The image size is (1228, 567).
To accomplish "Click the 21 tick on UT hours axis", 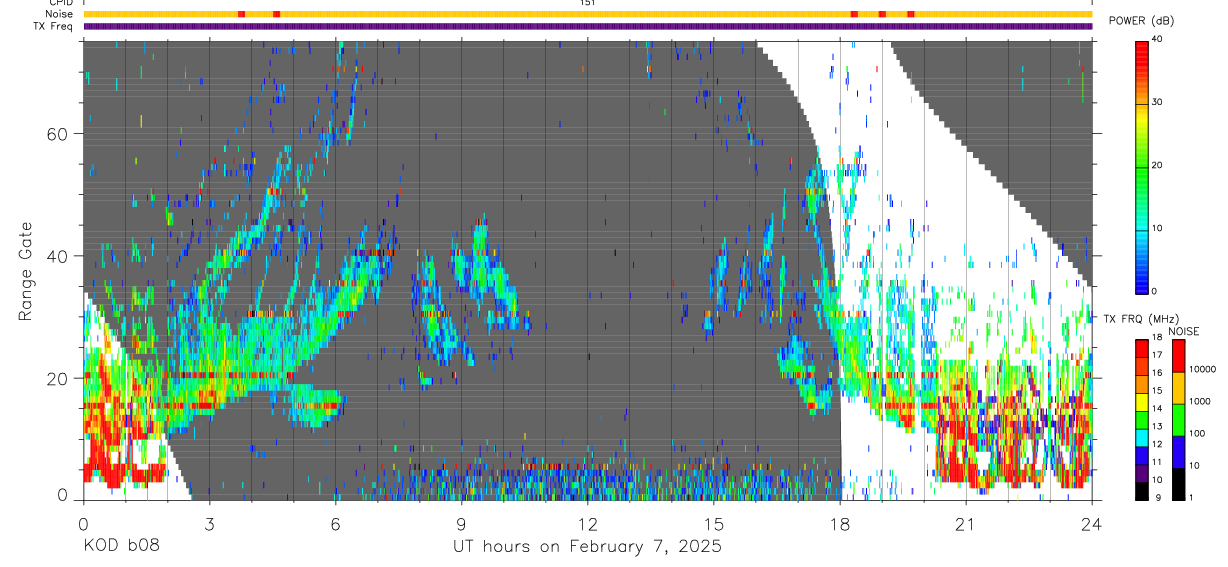I will point(966,522).
